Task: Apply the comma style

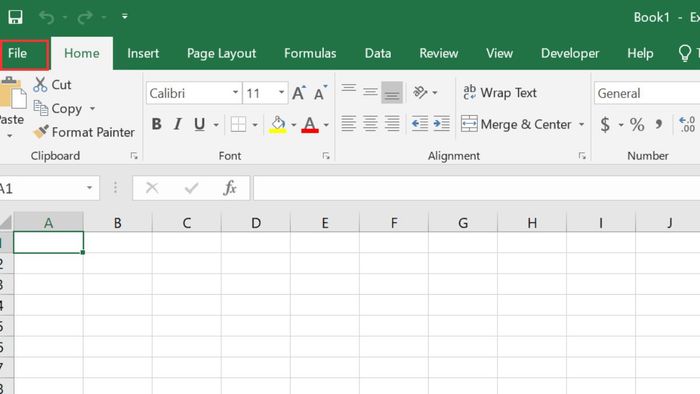Action: pos(659,124)
